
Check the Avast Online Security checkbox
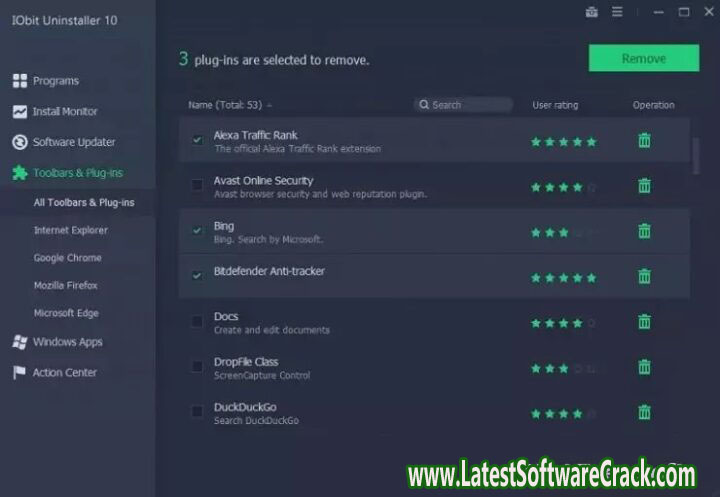(197, 185)
